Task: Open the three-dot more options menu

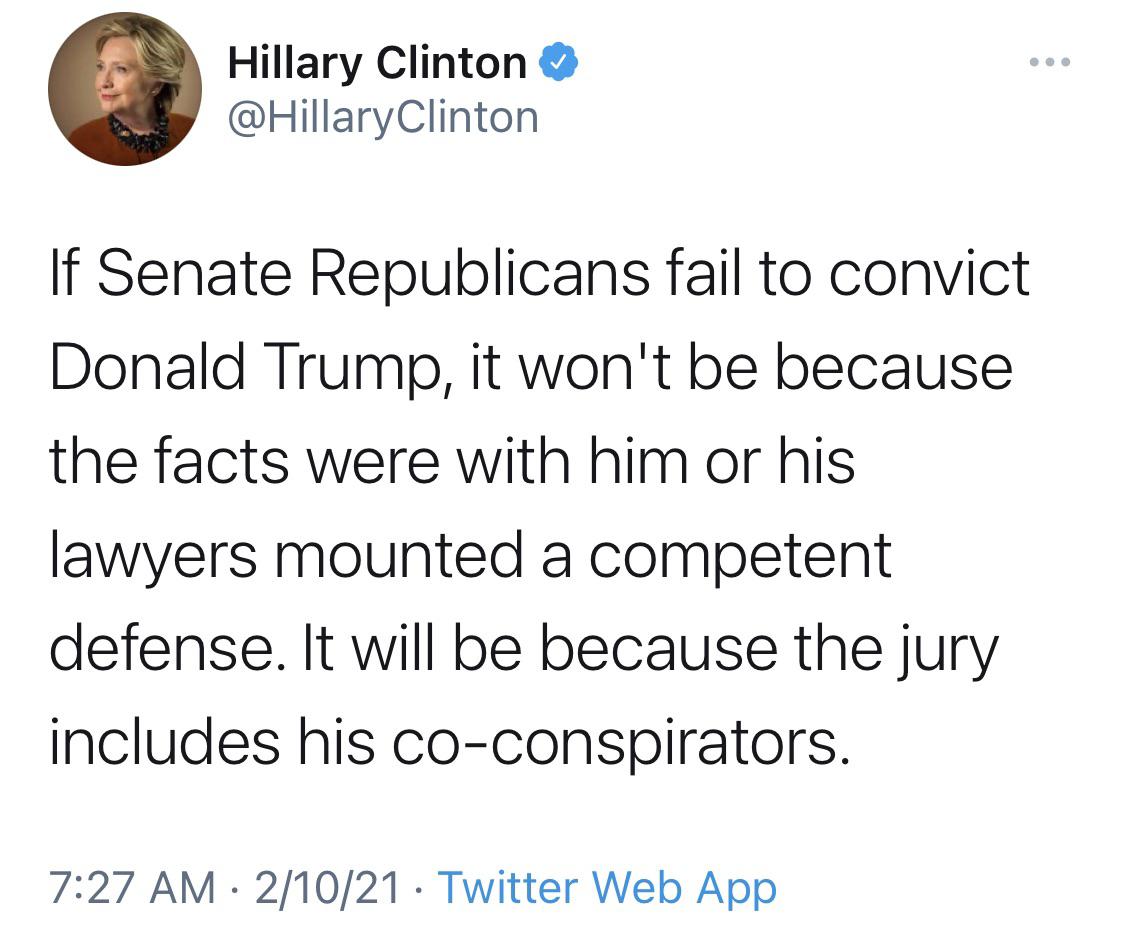Action: [x=1050, y=63]
